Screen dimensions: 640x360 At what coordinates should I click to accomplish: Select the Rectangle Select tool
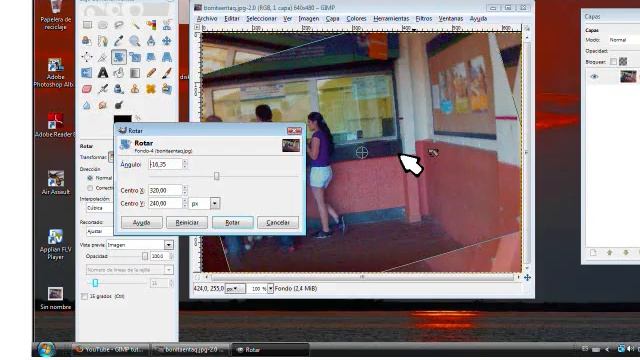pyautogui.click(x=87, y=25)
